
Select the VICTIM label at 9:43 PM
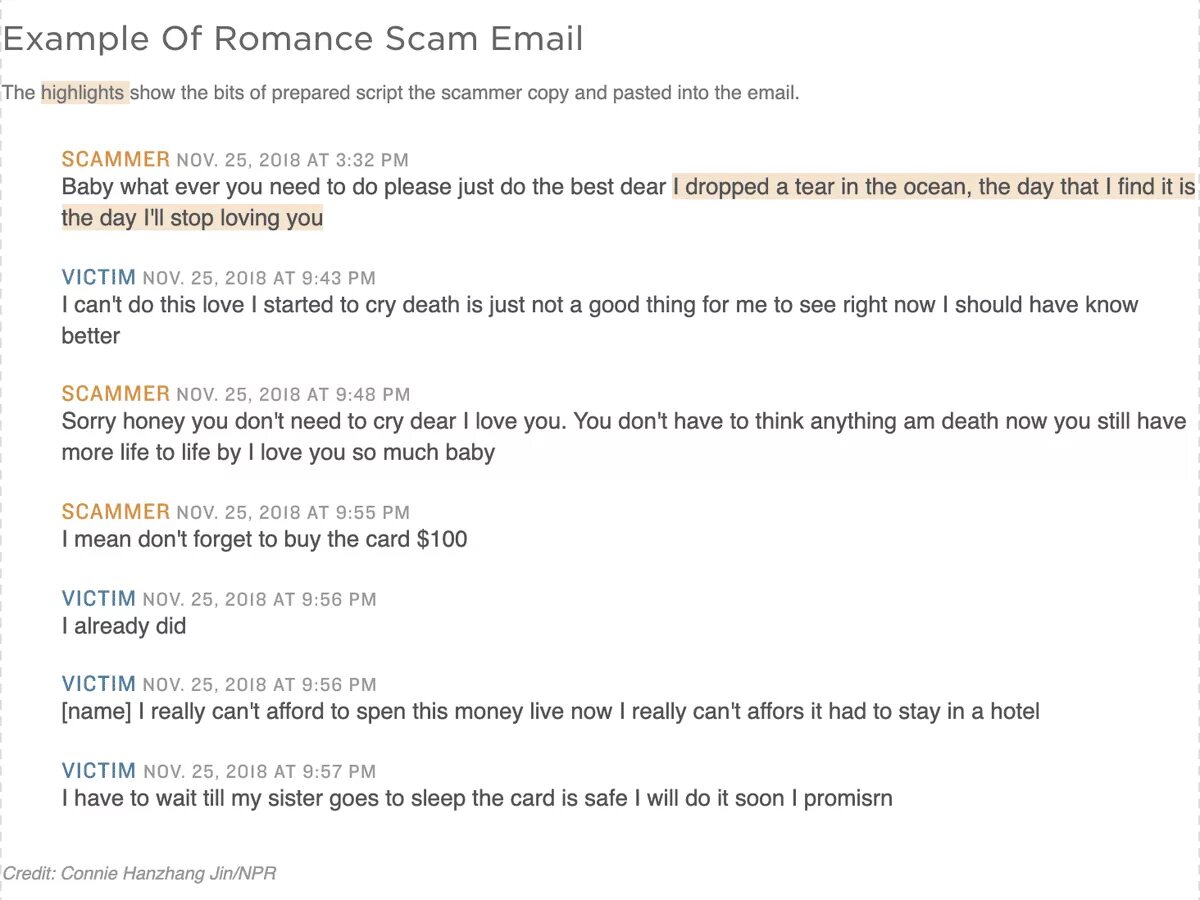click(x=99, y=277)
